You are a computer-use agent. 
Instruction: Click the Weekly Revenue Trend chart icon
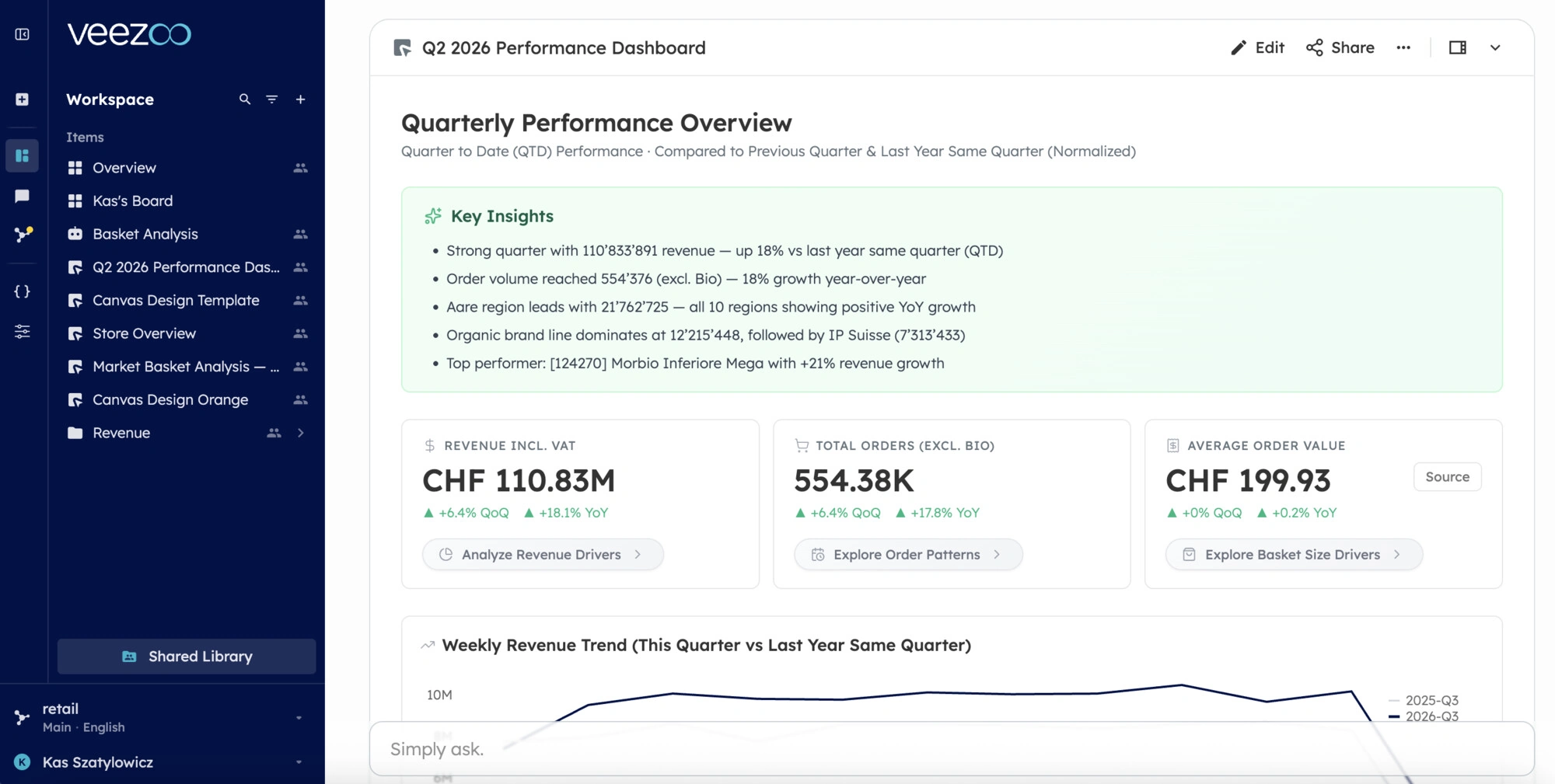tap(428, 645)
